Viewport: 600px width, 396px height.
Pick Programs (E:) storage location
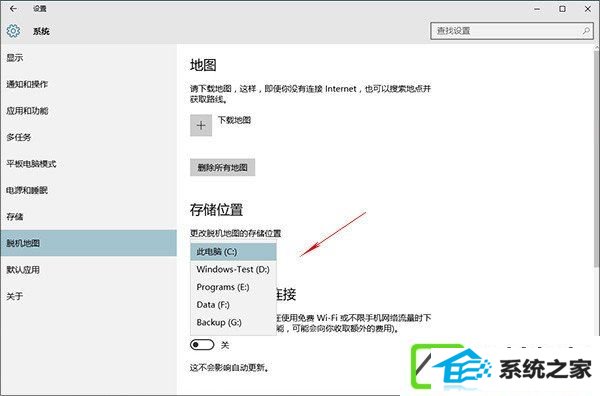tap(233, 287)
